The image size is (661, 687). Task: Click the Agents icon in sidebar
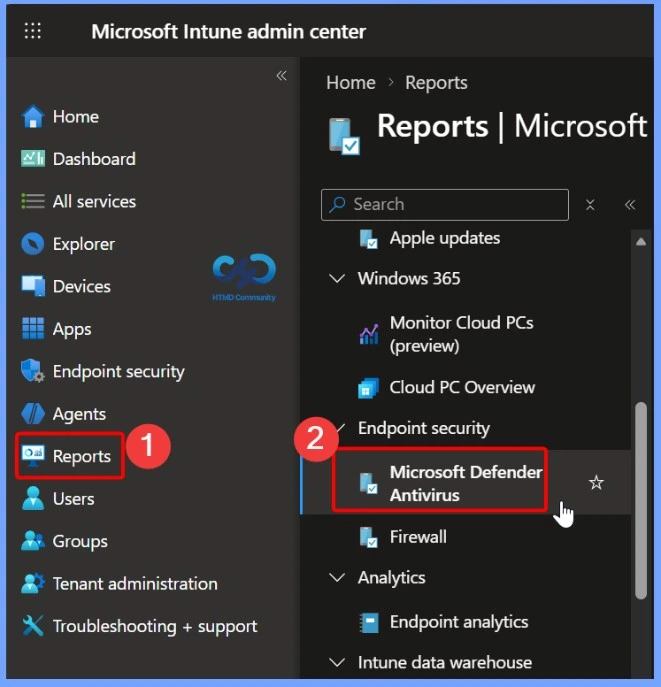[33, 414]
